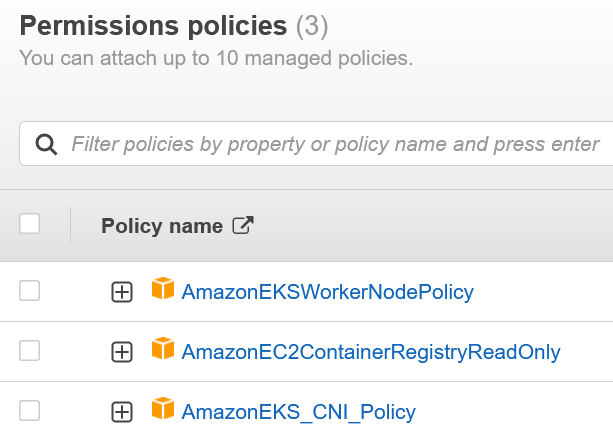
Task: Click the orange box icon for AmazonEC2ContainerRegistryReadOnly
Action: (162, 350)
